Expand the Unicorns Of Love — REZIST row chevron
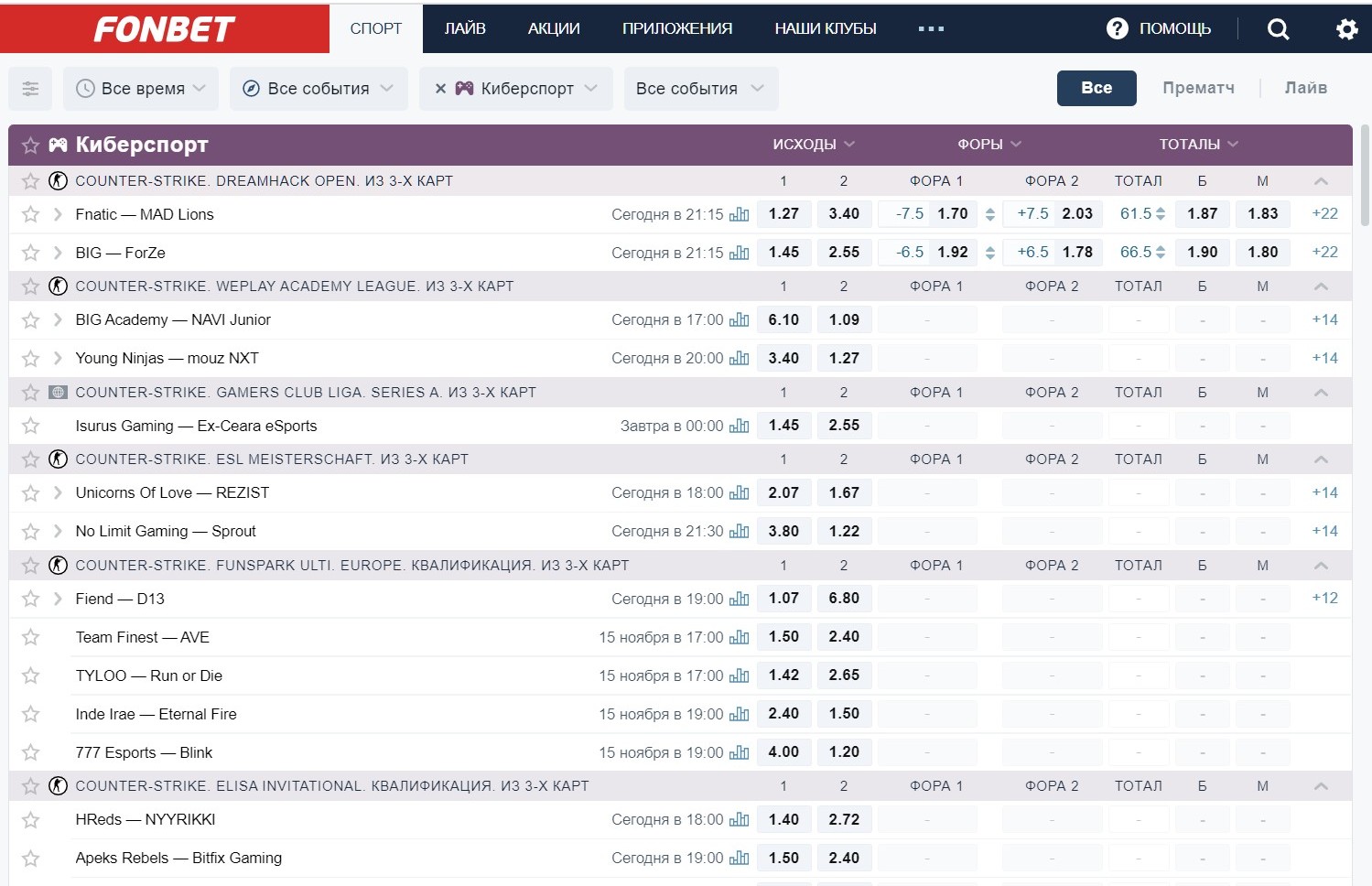This screenshot has width=1372, height=886. [58, 492]
